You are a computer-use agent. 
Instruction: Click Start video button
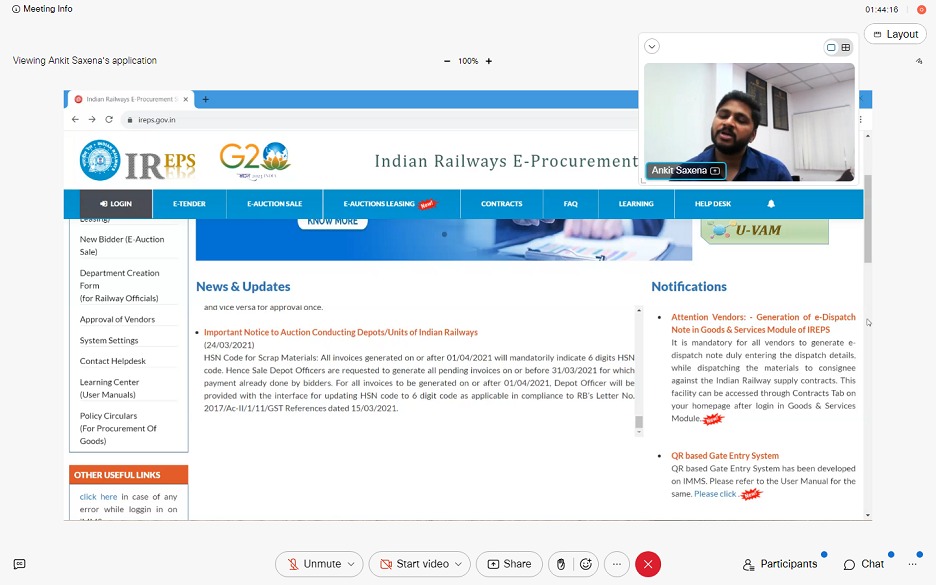pos(414,564)
